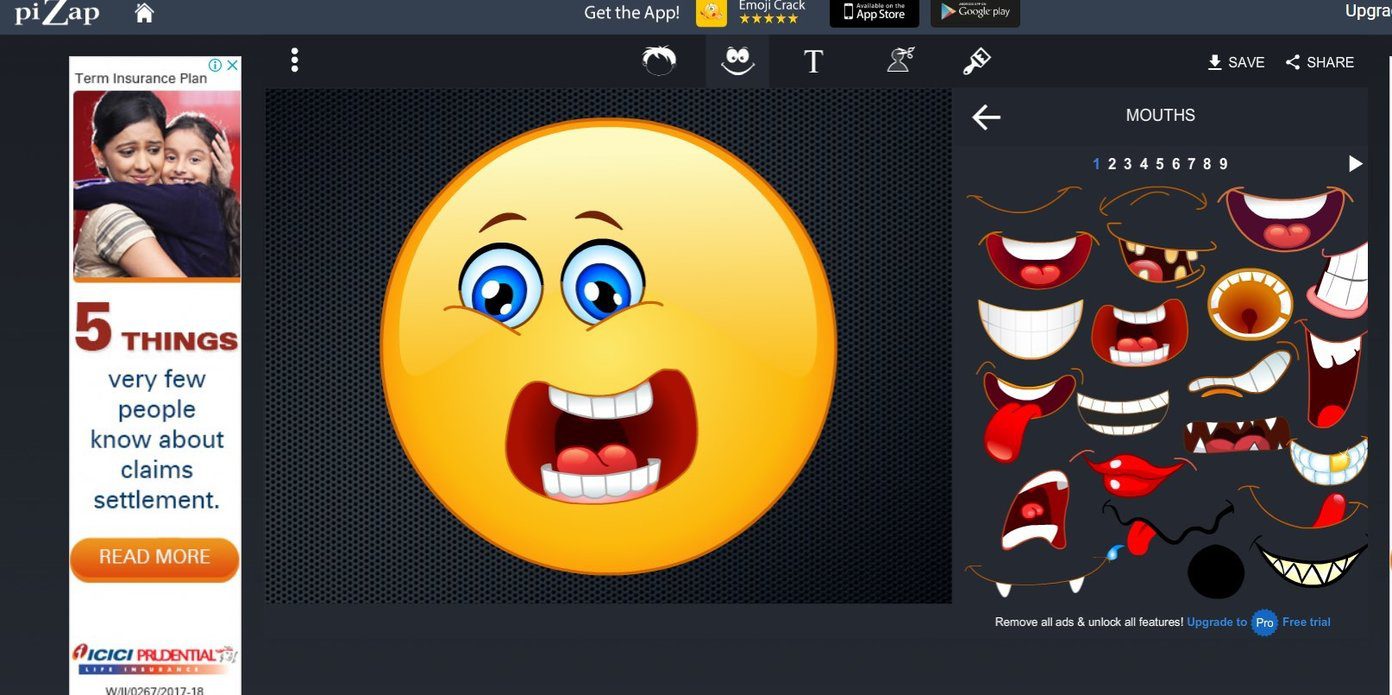This screenshot has width=1392, height=695.
Task: Select the smiley face parts tool
Action: click(738, 62)
